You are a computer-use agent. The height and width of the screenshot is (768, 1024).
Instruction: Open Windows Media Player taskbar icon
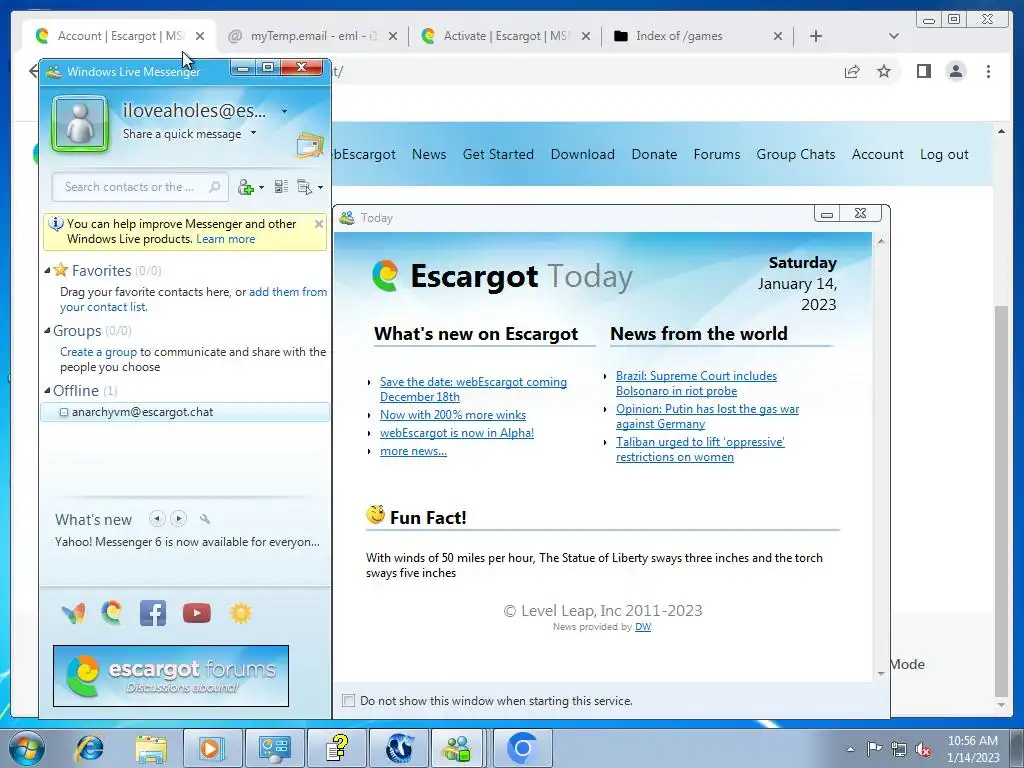[211, 748]
